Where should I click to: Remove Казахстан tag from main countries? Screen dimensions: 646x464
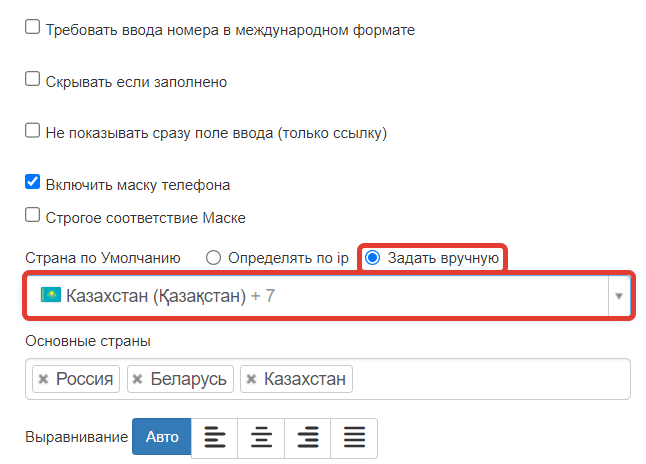click(x=251, y=379)
